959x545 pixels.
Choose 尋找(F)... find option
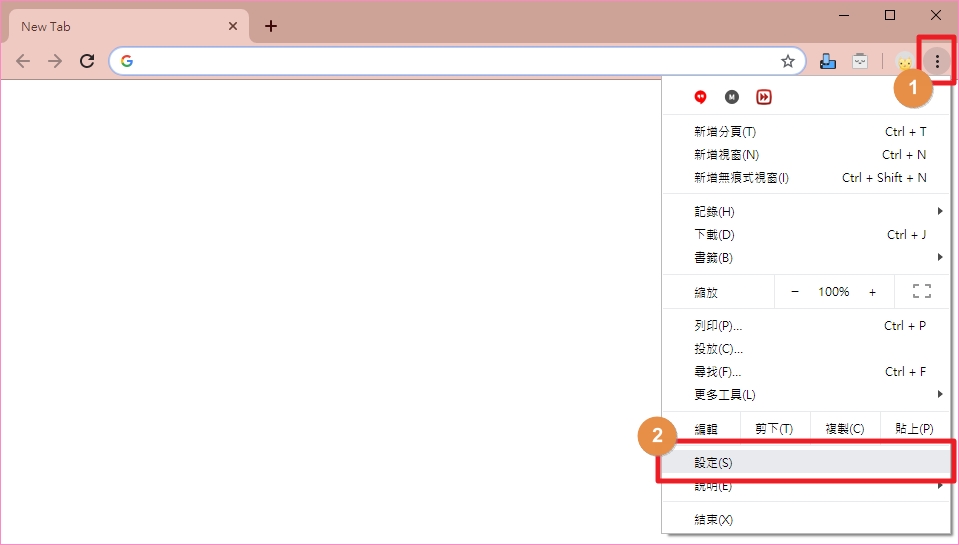[x=806, y=372]
